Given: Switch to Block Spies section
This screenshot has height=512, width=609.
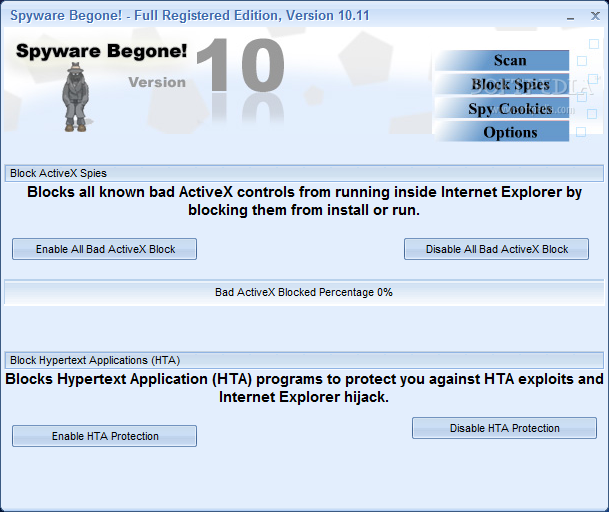Looking at the screenshot, I should pos(502,84).
